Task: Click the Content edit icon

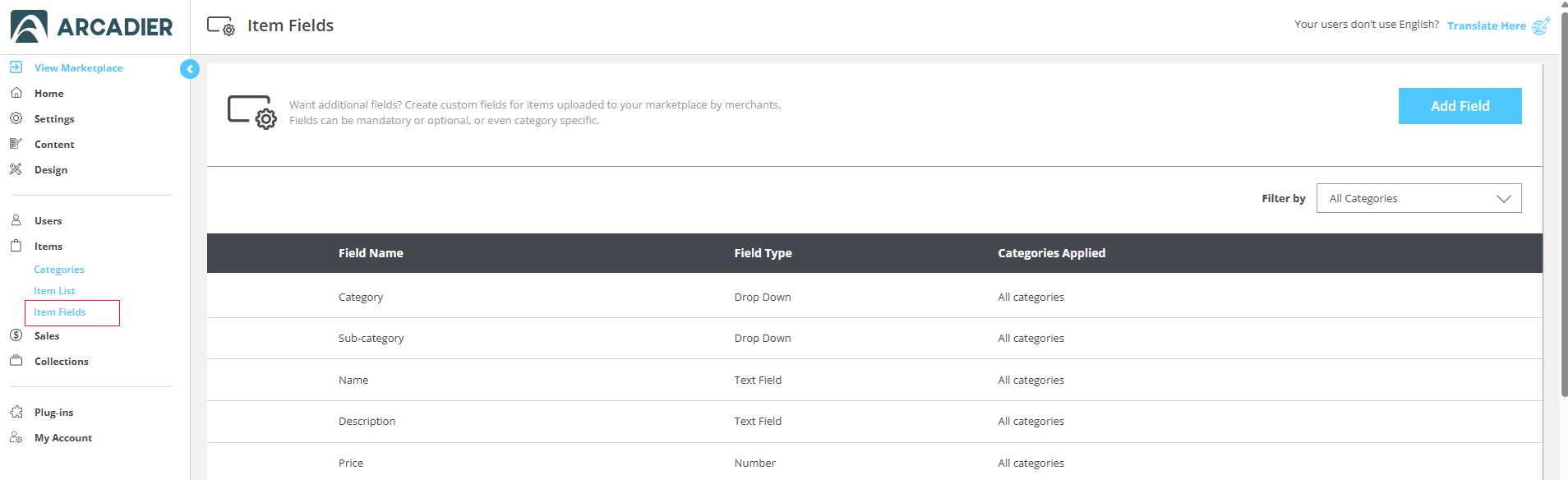Action: point(16,144)
